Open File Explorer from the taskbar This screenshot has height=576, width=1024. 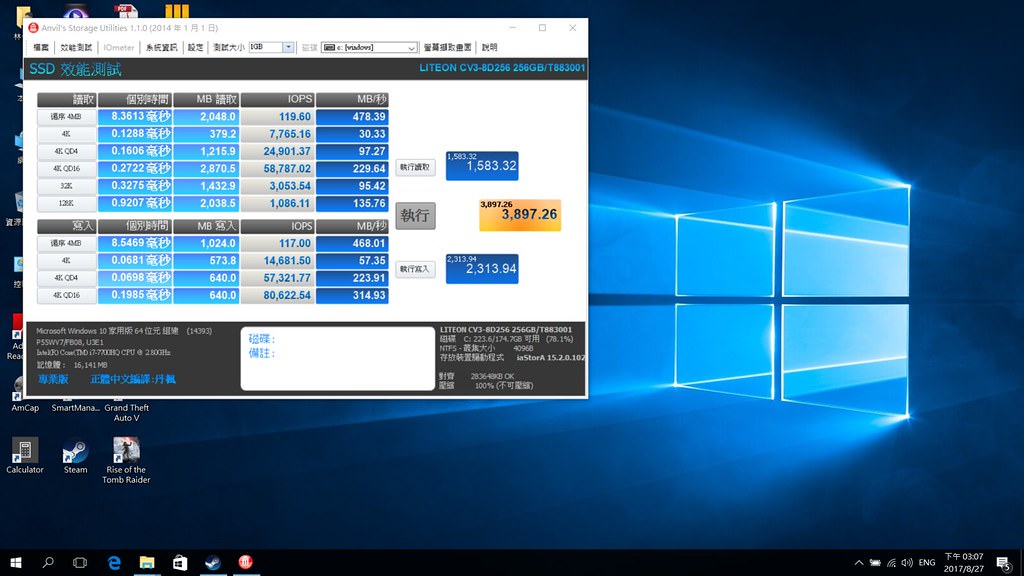pyautogui.click(x=147, y=562)
